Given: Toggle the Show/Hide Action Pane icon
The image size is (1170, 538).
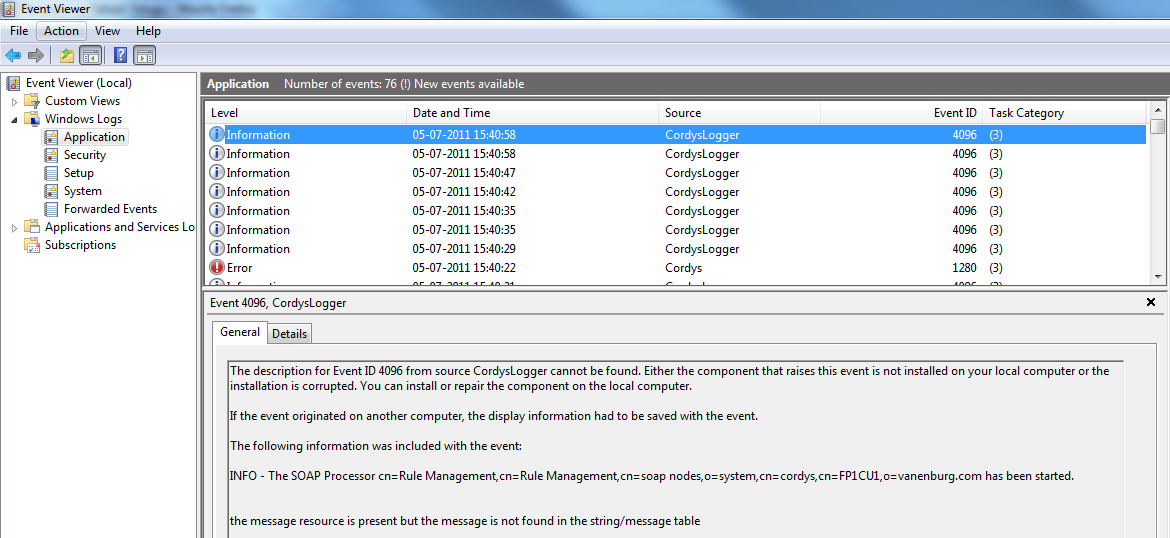Looking at the screenshot, I should pos(144,56).
